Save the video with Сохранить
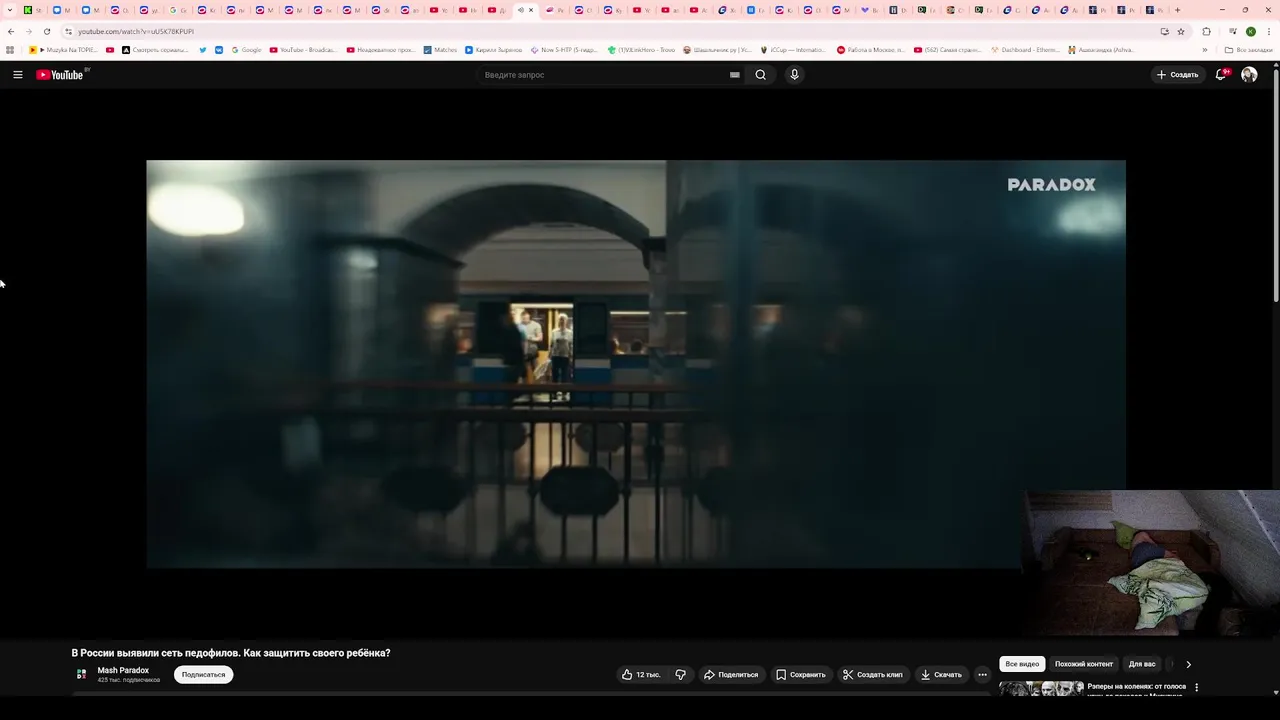Viewport: 1280px width, 720px height. (801, 675)
